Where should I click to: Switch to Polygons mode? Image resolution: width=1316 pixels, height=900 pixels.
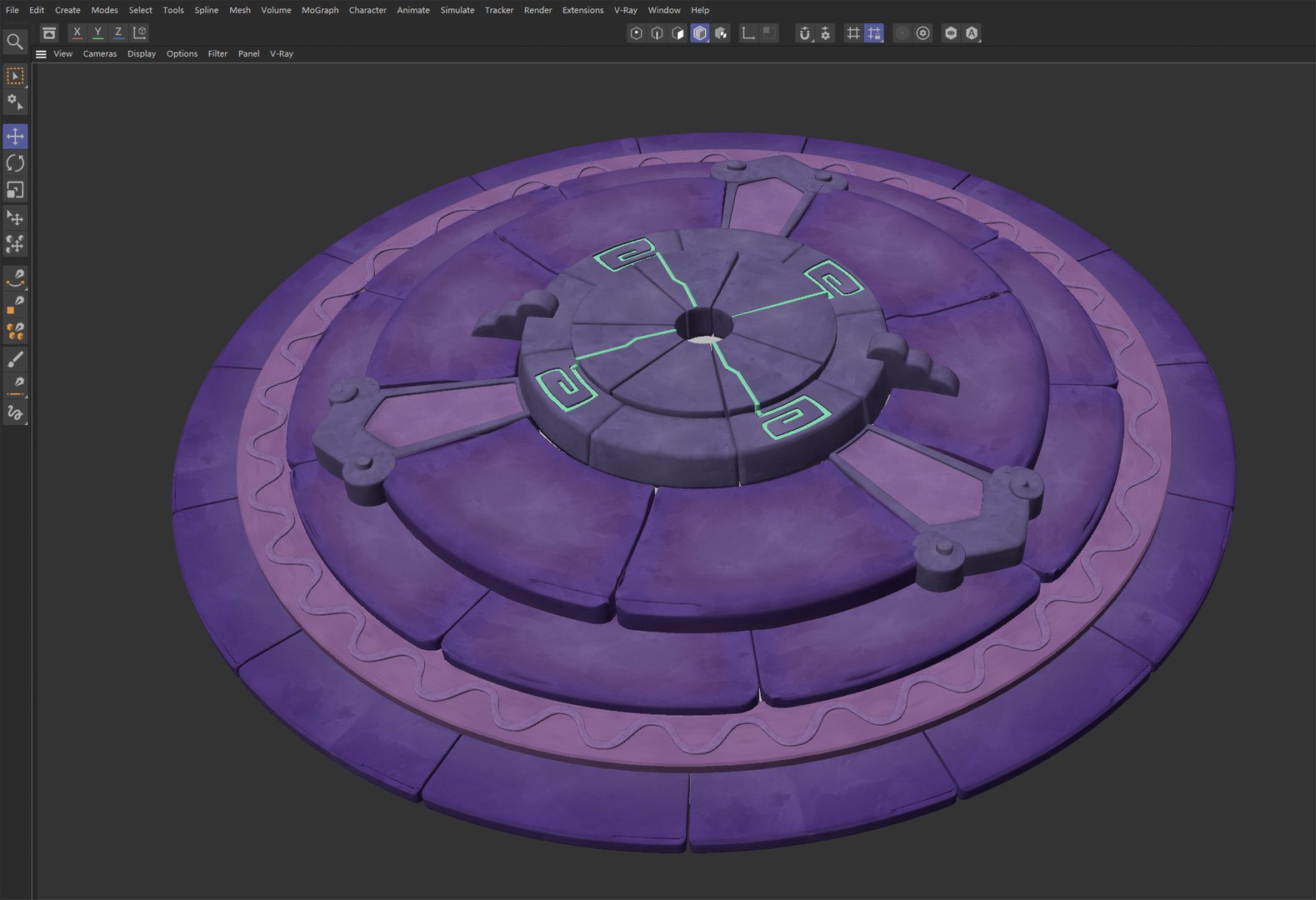click(678, 33)
